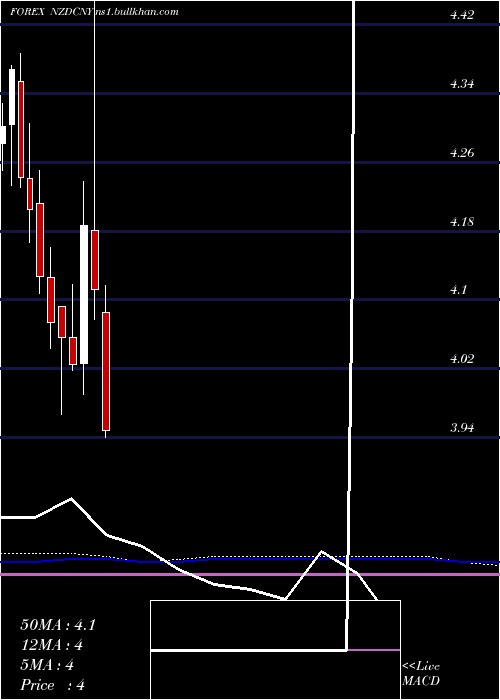Select the 4.18 price axis label

(x=461, y=222)
